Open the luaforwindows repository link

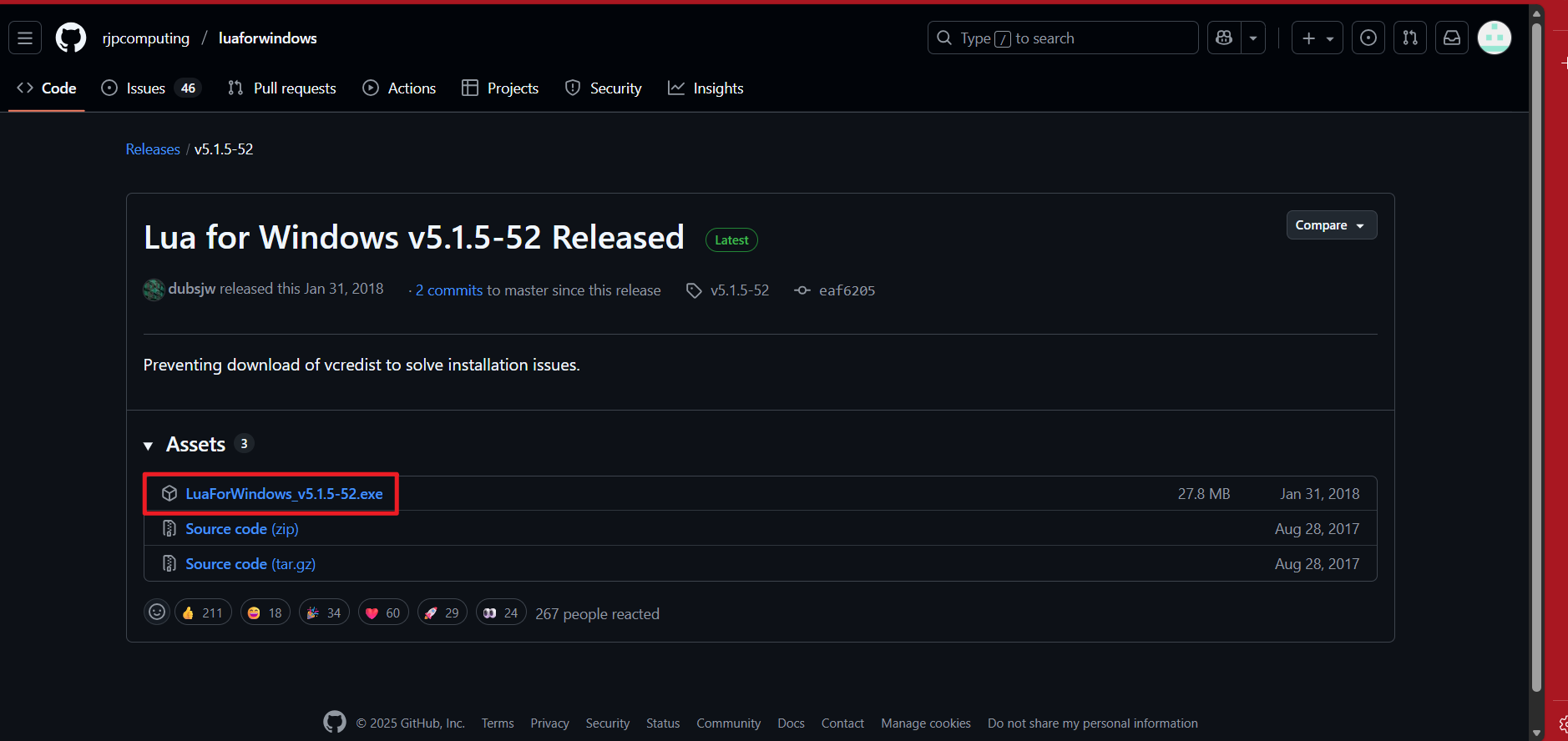pyautogui.click(x=267, y=38)
